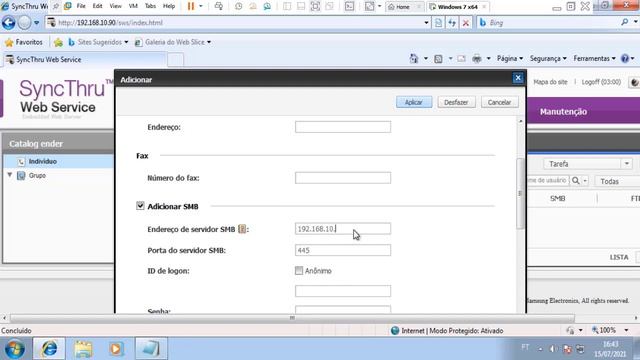Click the Bing search magnifier icon
640x360 pixels.
[624, 22]
